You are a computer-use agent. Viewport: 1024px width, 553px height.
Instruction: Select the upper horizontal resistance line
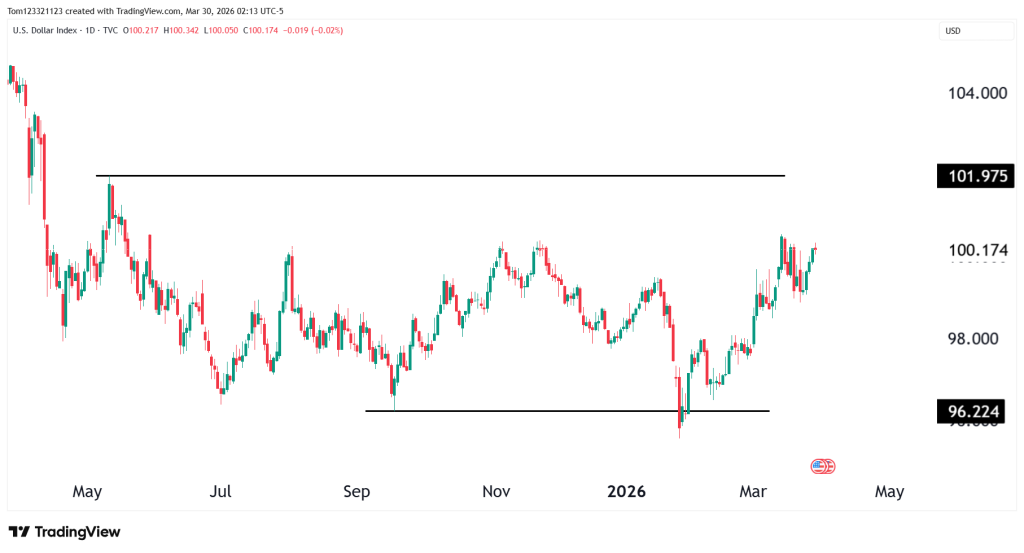440,176
